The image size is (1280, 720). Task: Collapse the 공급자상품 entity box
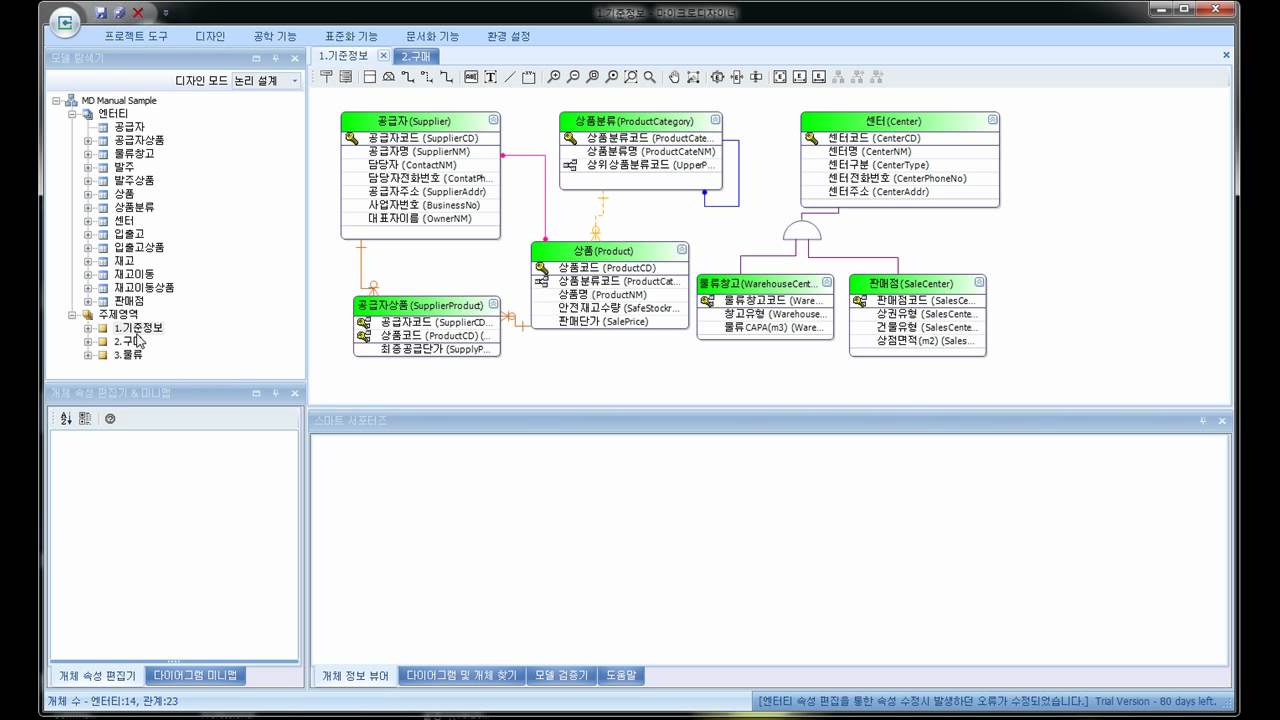click(493, 304)
